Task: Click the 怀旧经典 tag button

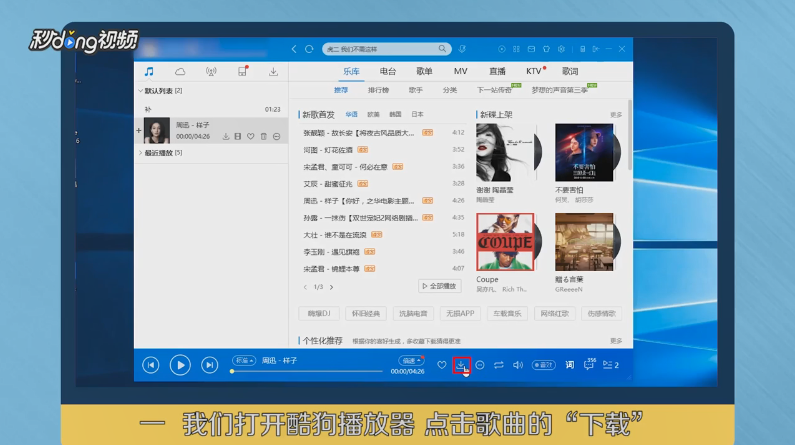Action: pos(366,314)
